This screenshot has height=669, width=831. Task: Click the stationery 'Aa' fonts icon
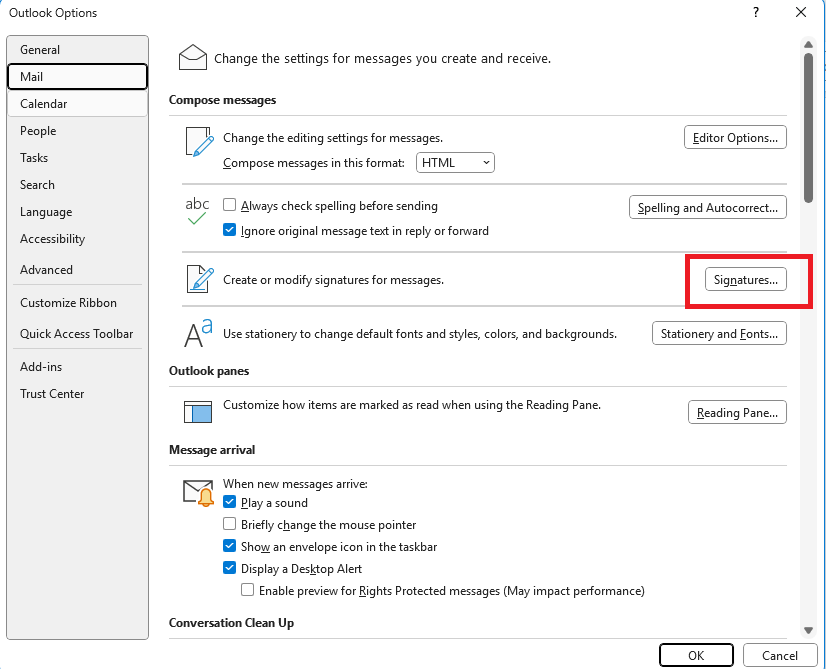[x=198, y=333]
